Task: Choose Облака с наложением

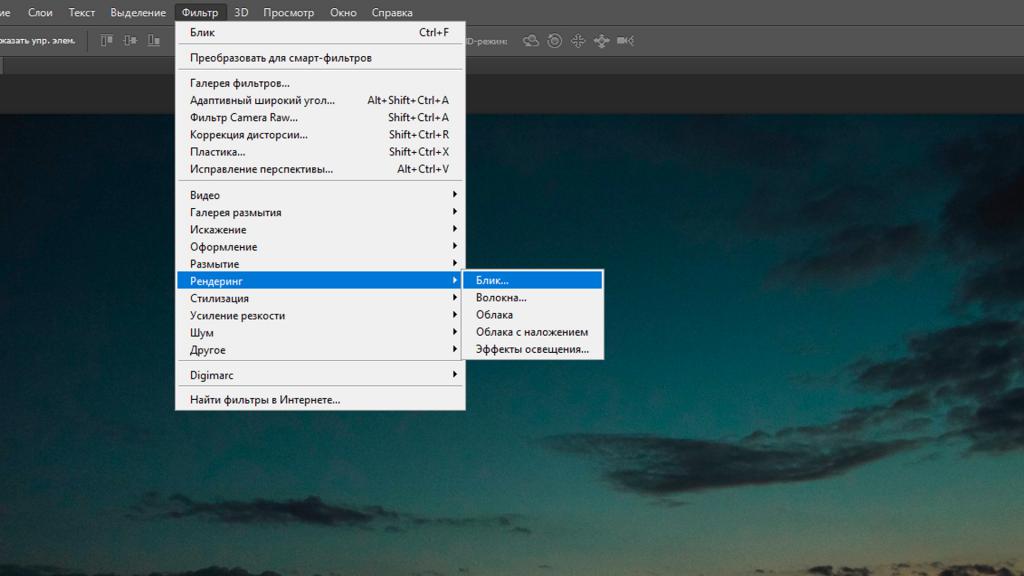Action: click(532, 332)
